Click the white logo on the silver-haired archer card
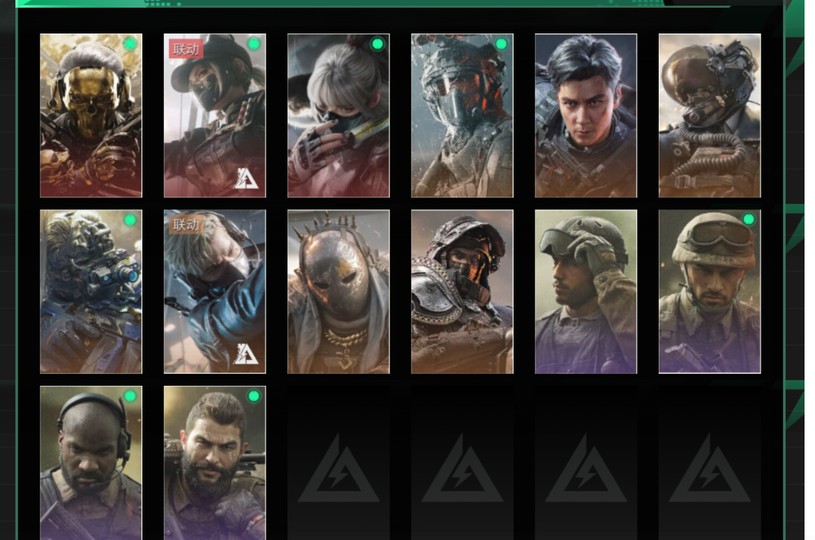 coord(246,354)
